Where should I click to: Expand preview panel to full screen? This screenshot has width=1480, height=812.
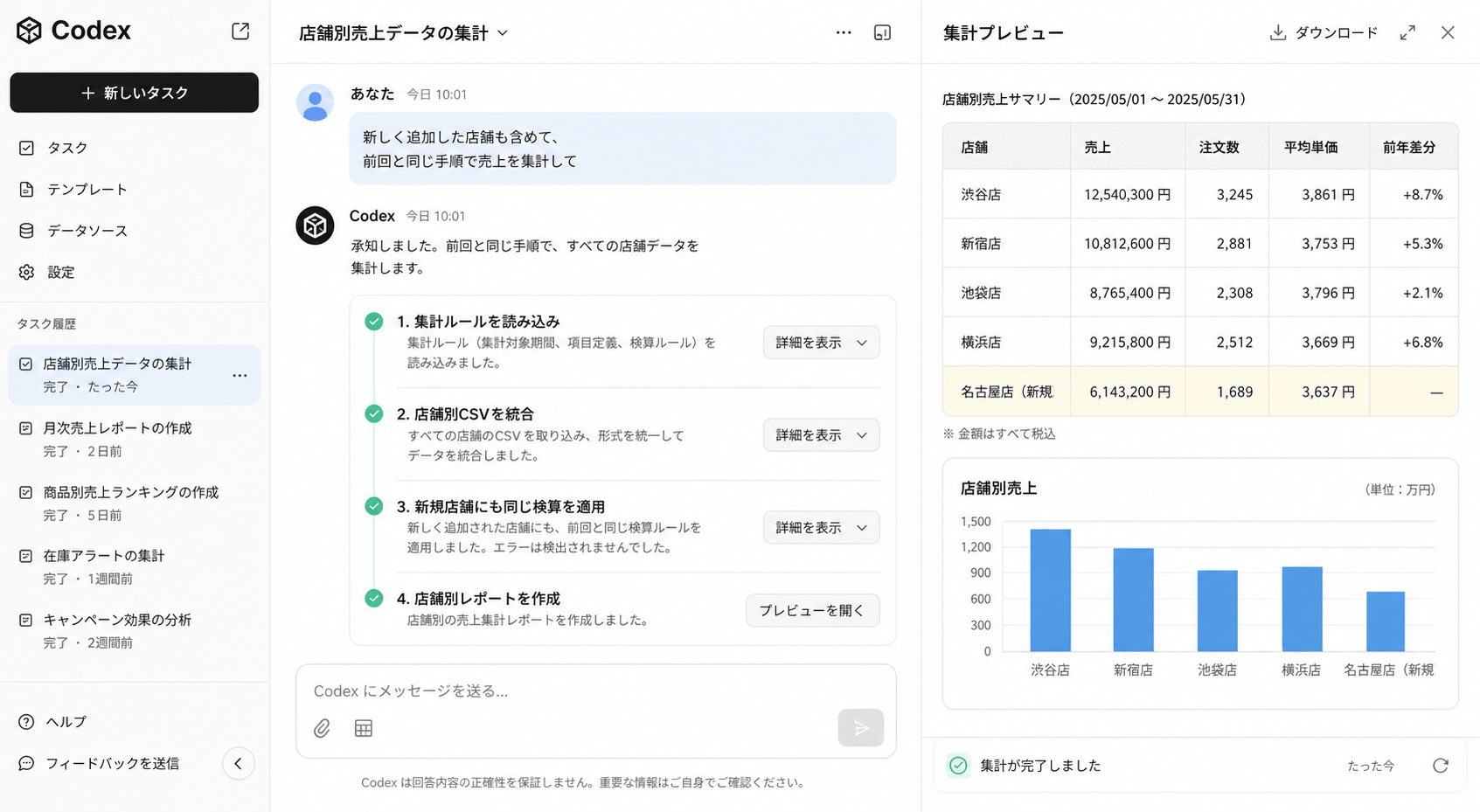click(x=1407, y=32)
